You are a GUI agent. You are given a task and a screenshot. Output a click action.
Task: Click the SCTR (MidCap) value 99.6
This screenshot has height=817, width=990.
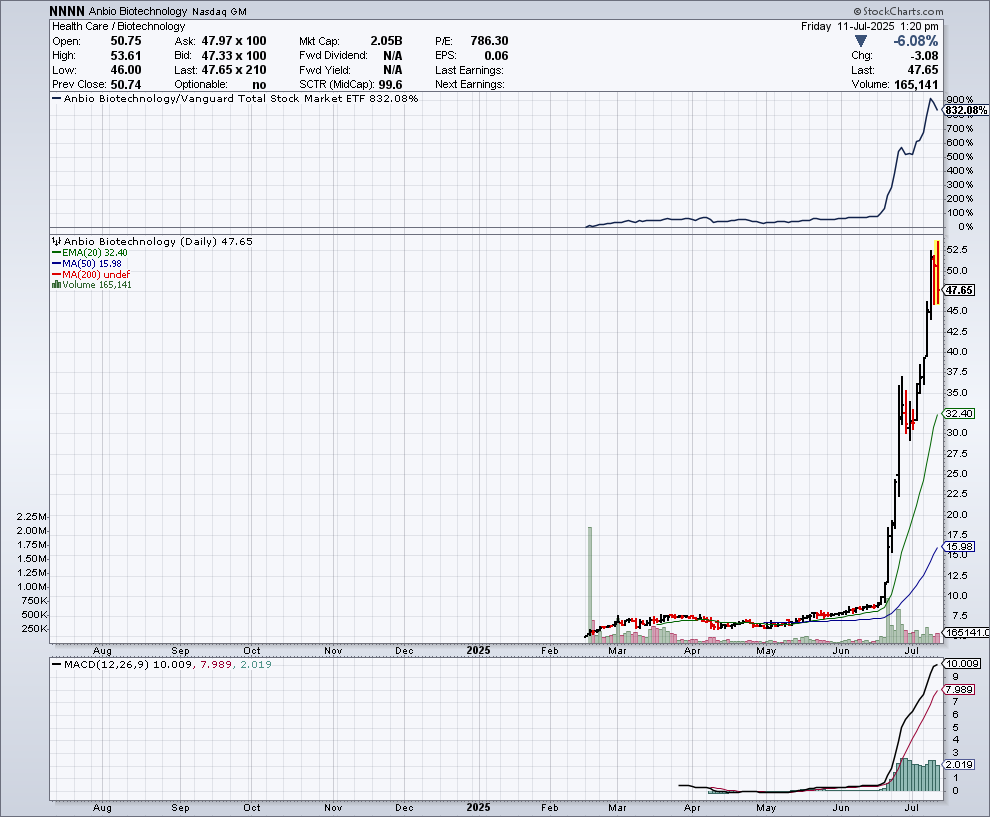(390, 85)
